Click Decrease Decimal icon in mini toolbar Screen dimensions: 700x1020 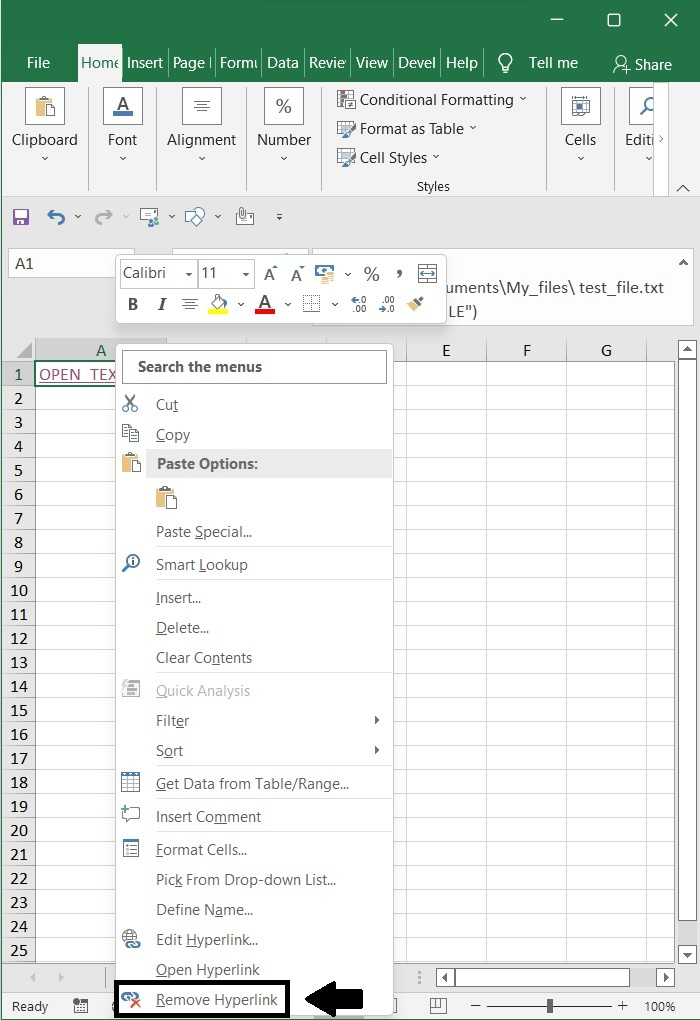386,304
